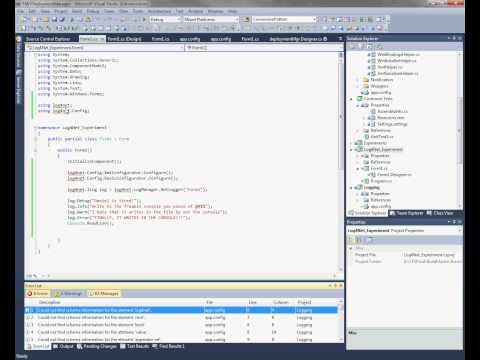Select the warning row for attribute 'value'
The image size is (480, 360).
[x=181, y=332]
